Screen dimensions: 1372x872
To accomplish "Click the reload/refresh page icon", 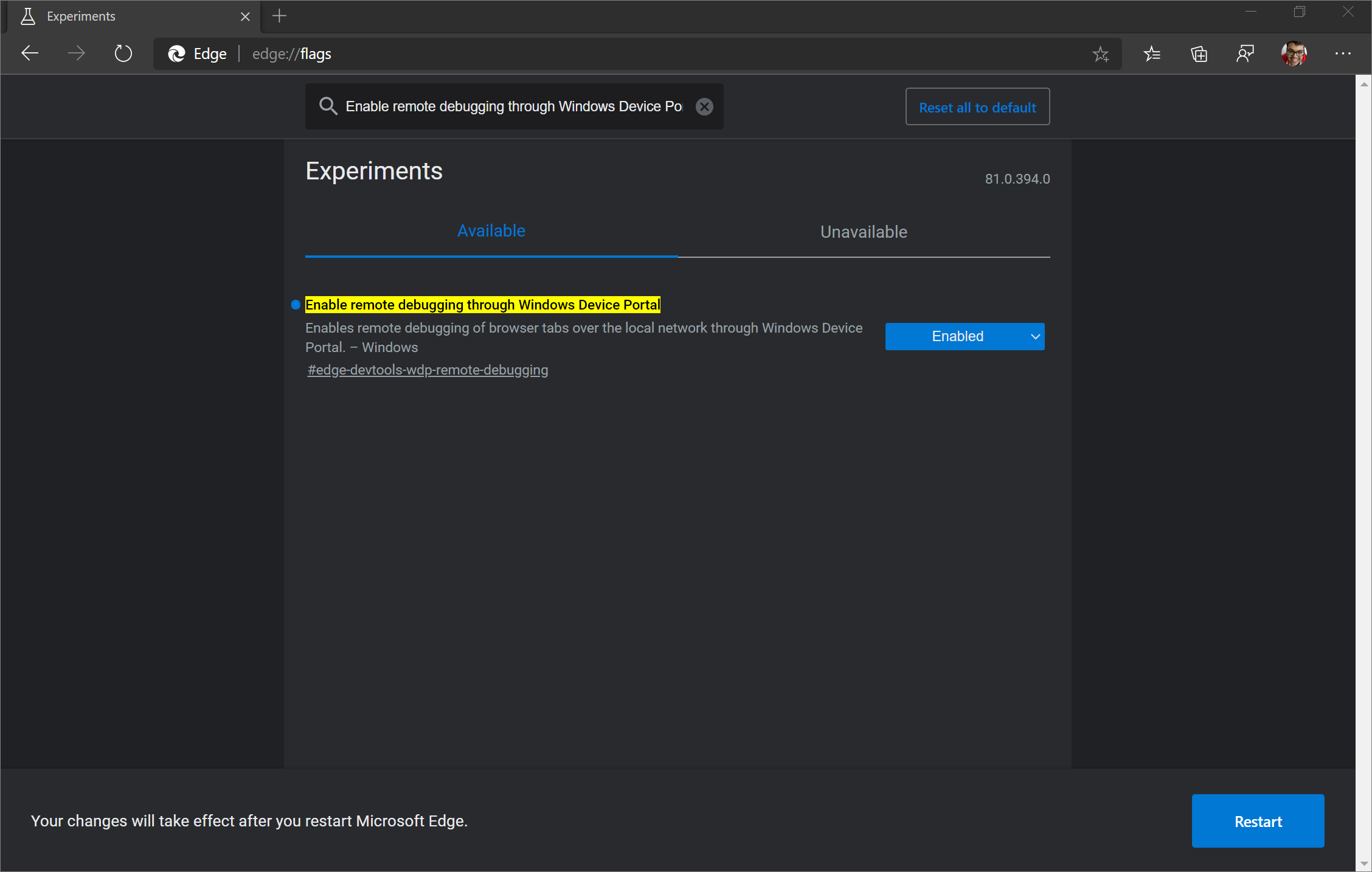I will 122,53.
